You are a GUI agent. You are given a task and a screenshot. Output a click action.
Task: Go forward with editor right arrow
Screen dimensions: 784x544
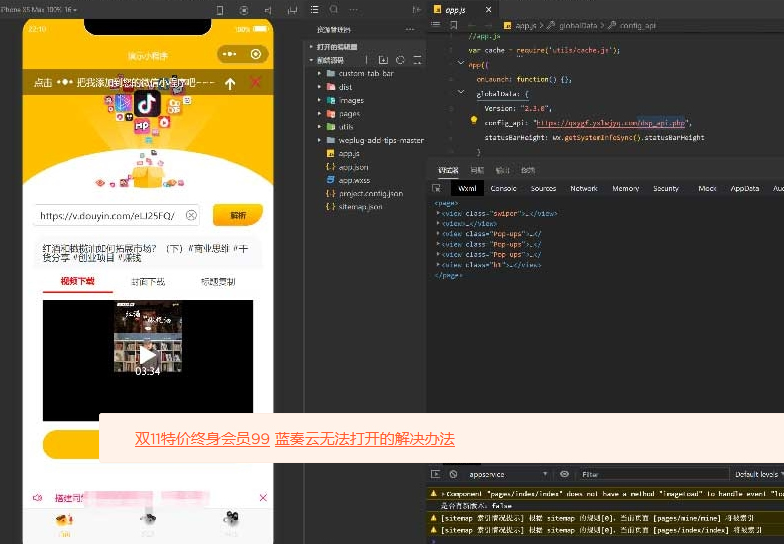488,25
